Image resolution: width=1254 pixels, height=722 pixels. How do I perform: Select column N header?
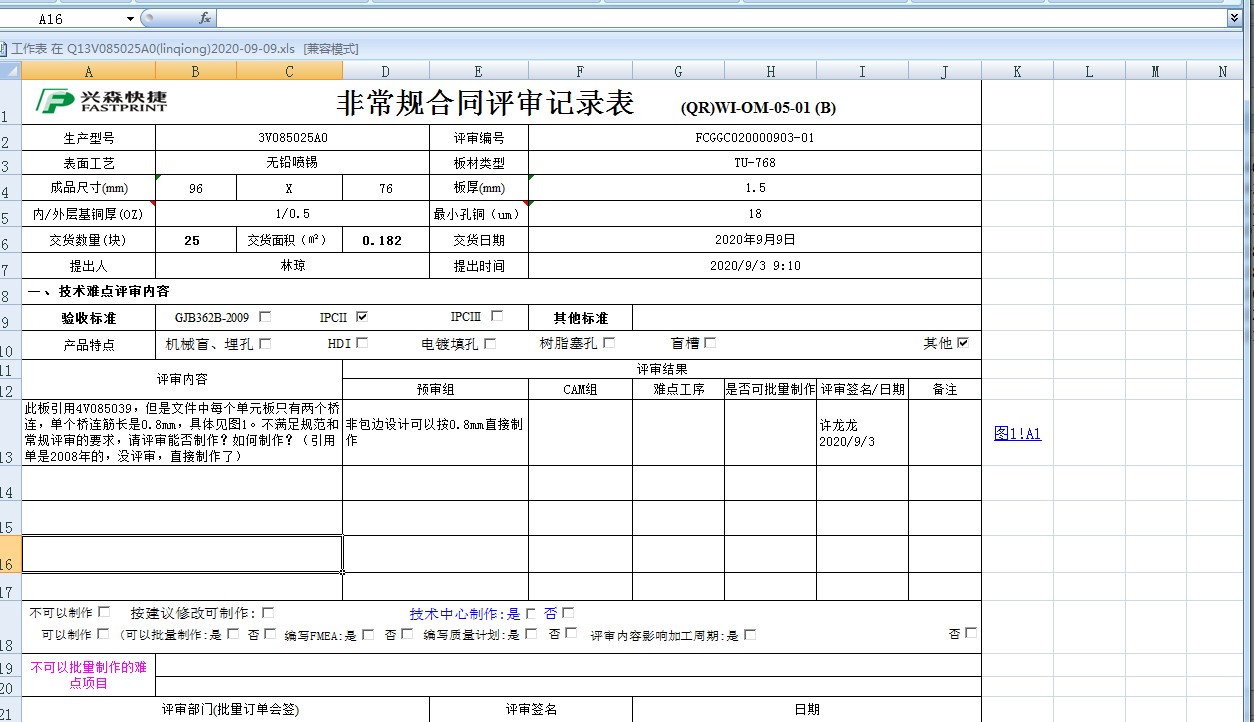click(1222, 71)
